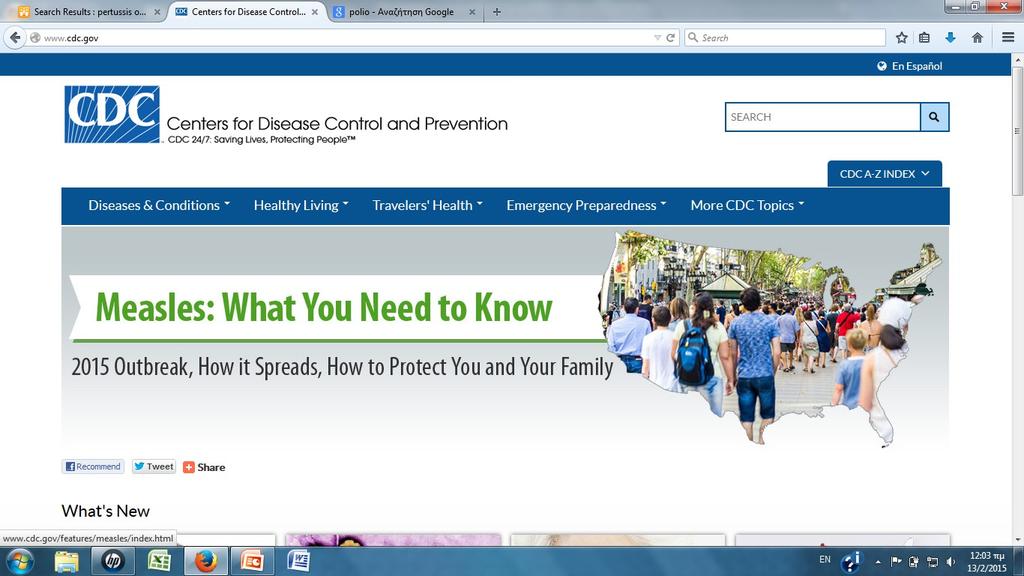Click the magnifier button beside the CDC search box
This screenshot has height=576, width=1024.
pos(934,117)
